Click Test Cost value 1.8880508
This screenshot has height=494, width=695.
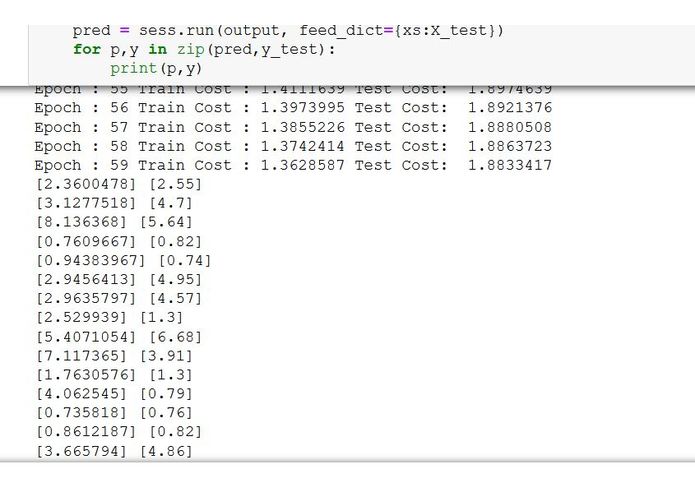pos(510,127)
